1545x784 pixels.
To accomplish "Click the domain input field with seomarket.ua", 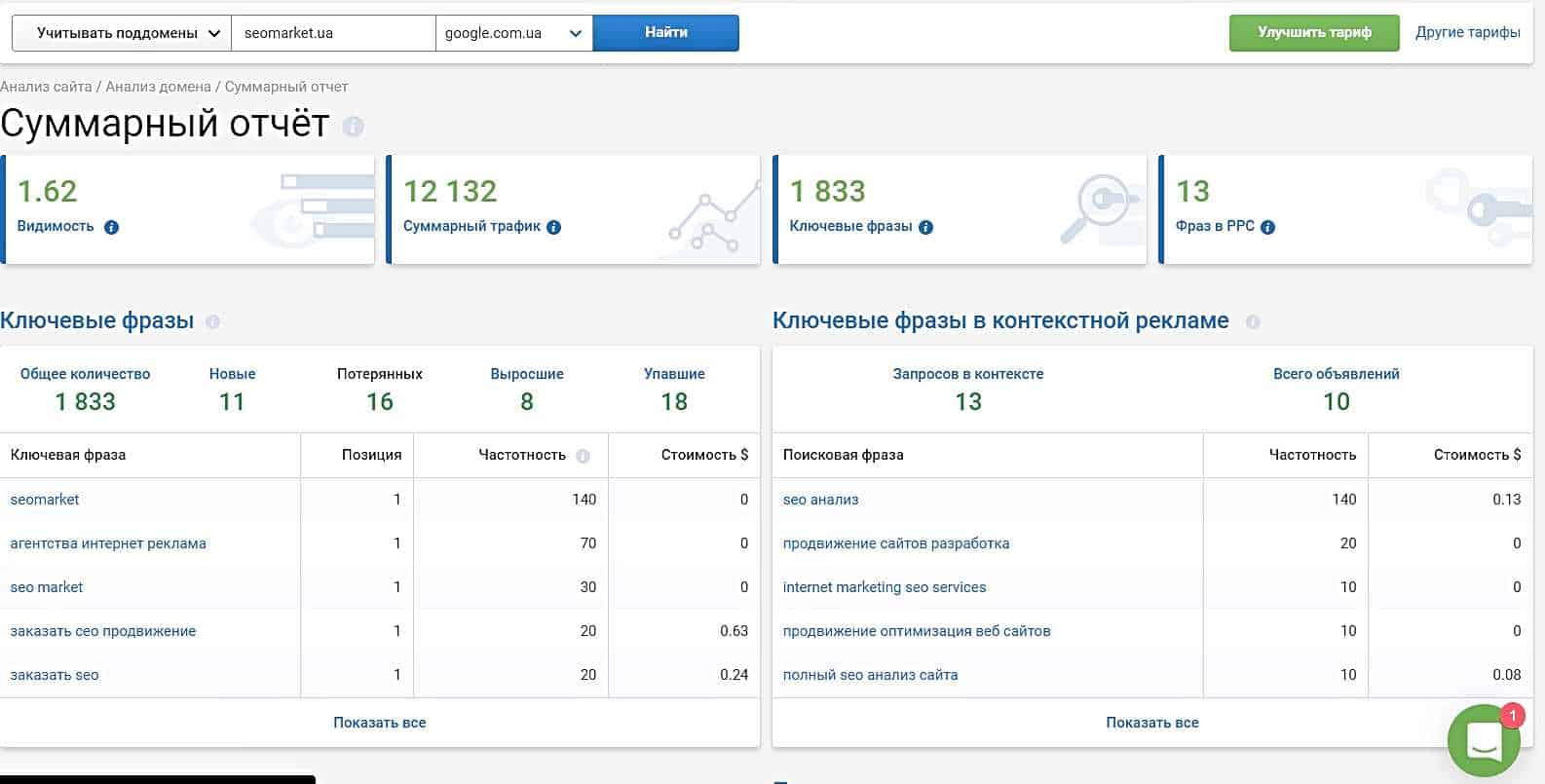I will [x=333, y=33].
